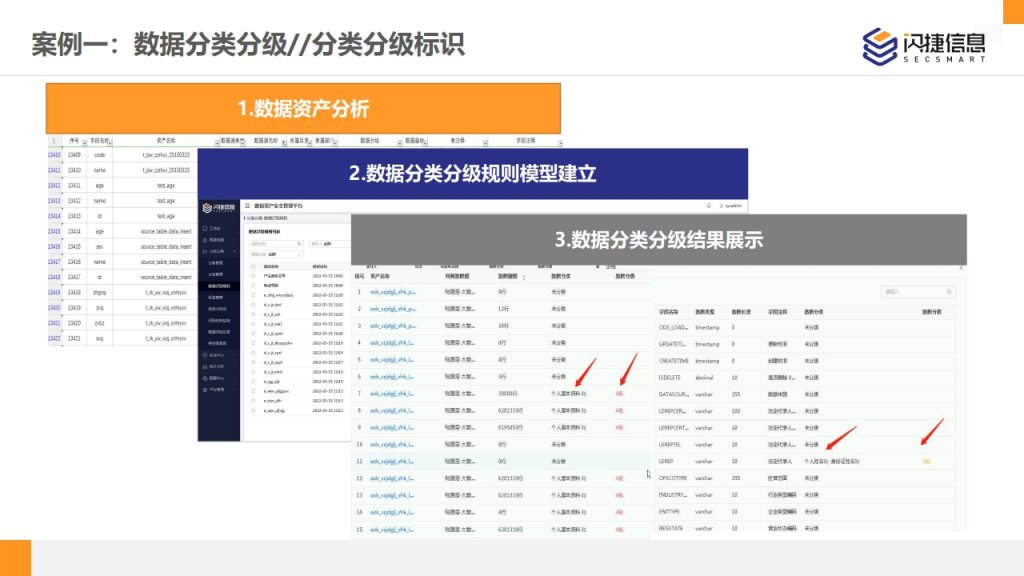
Task: Click the 个人姓名 classification in the LEREP row
Action: [815, 461]
